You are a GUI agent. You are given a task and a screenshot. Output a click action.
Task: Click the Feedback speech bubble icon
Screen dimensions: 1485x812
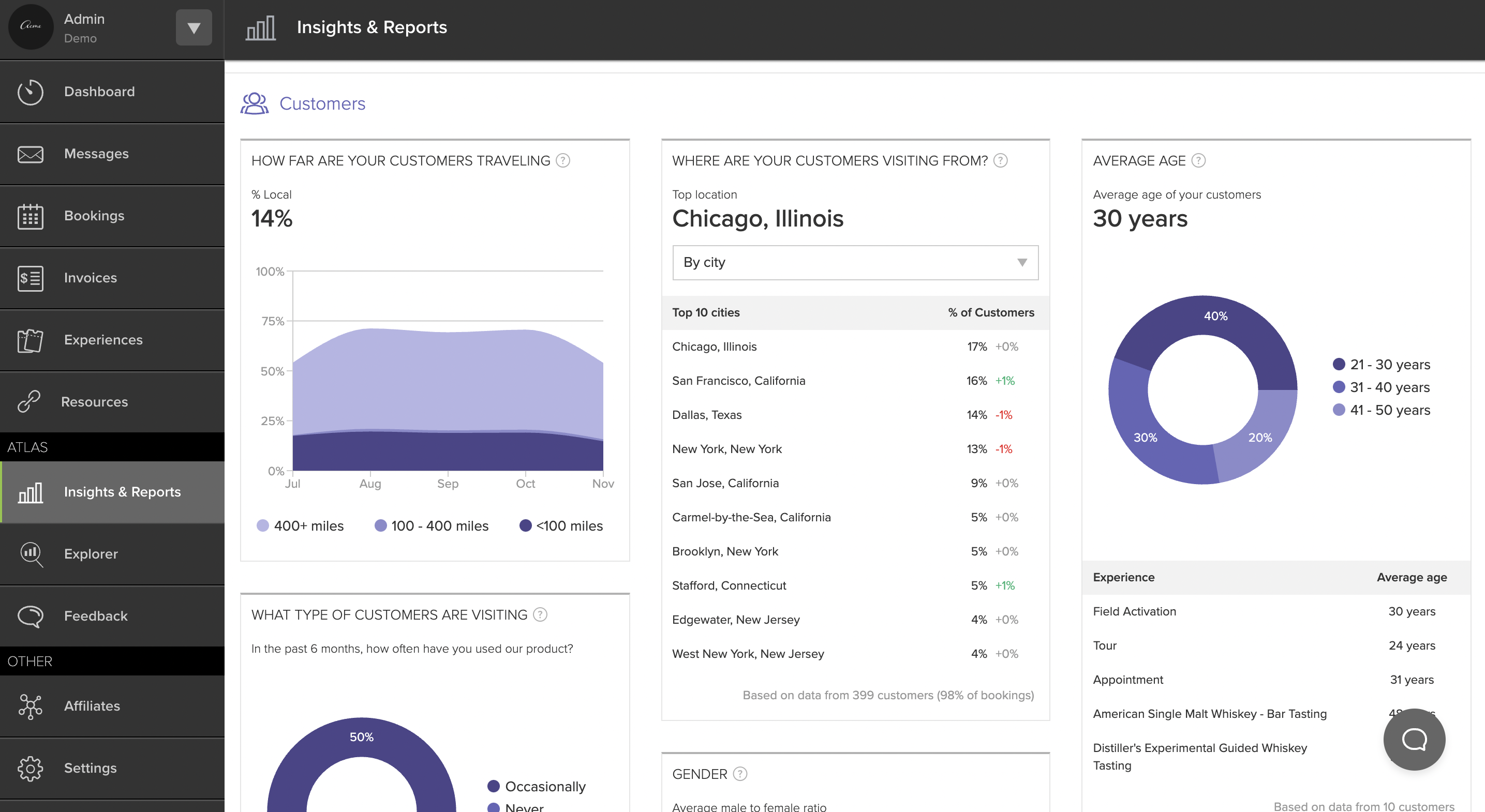(x=31, y=615)
